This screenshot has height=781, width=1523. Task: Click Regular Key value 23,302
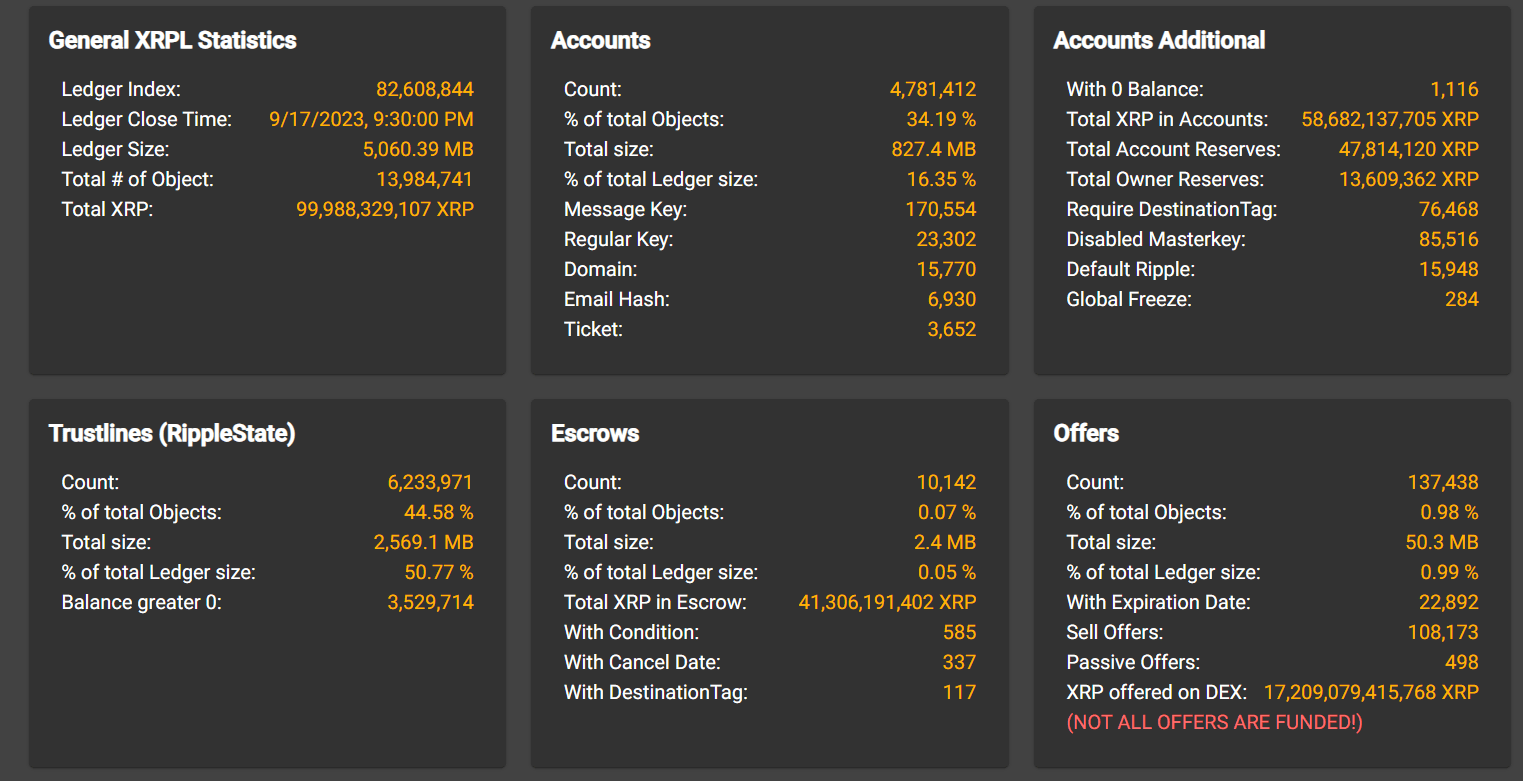click(x=946, y=239)
